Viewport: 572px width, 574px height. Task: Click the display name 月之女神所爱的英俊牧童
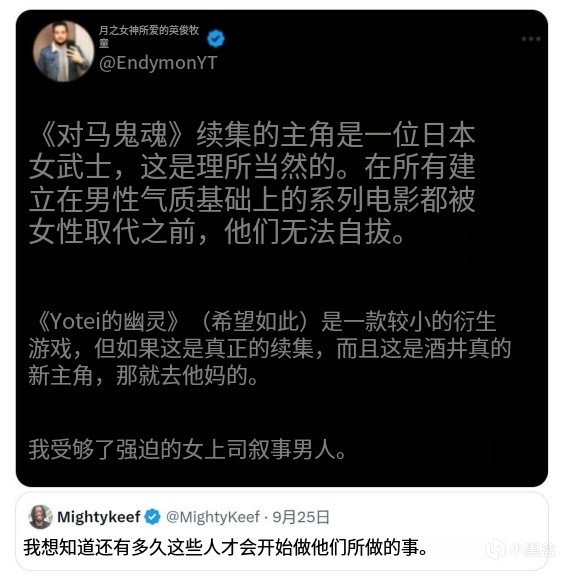click(149, 36)
